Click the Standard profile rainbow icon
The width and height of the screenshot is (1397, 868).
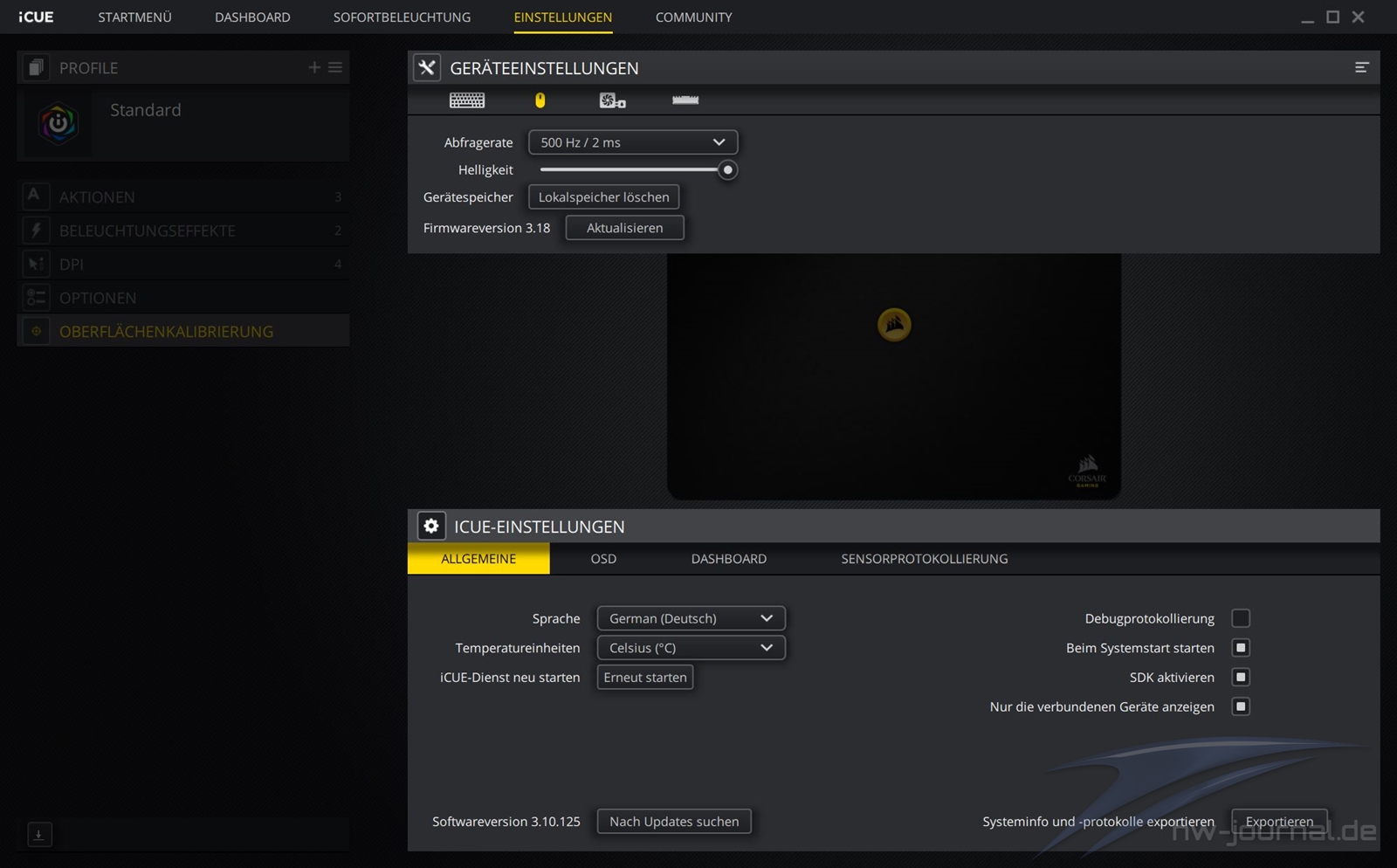pos(58,123)
